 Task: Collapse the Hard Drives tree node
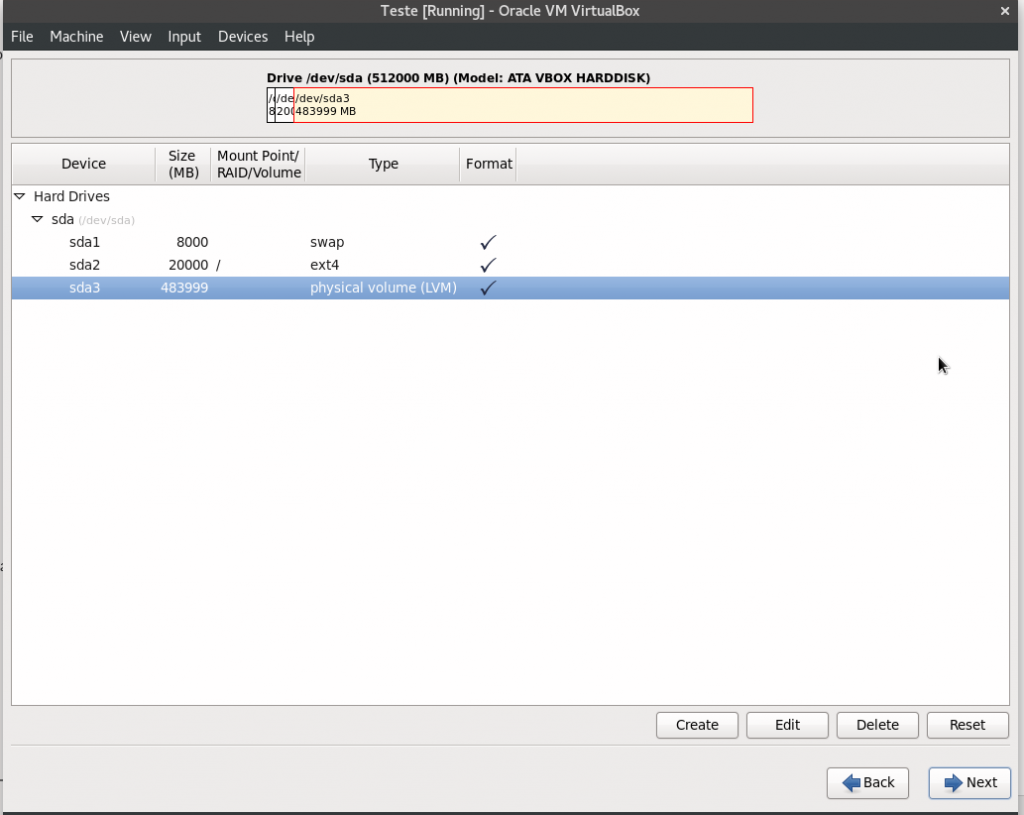(20, 197)
